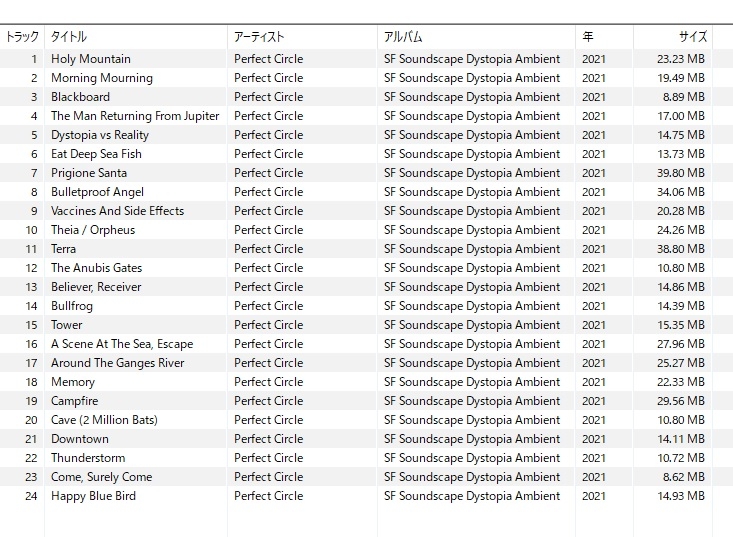This screenshot has height=537, width=733.
Task: Select the Blackboard track row
Action: 80,97
